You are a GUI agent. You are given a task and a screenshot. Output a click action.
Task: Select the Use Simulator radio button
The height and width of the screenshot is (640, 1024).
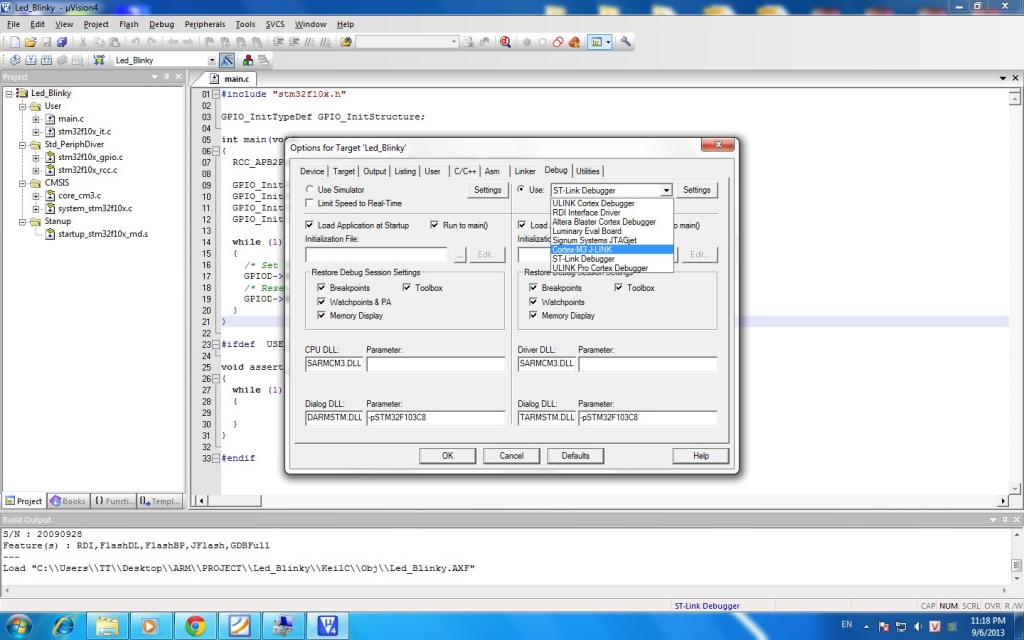click(310, 190)
